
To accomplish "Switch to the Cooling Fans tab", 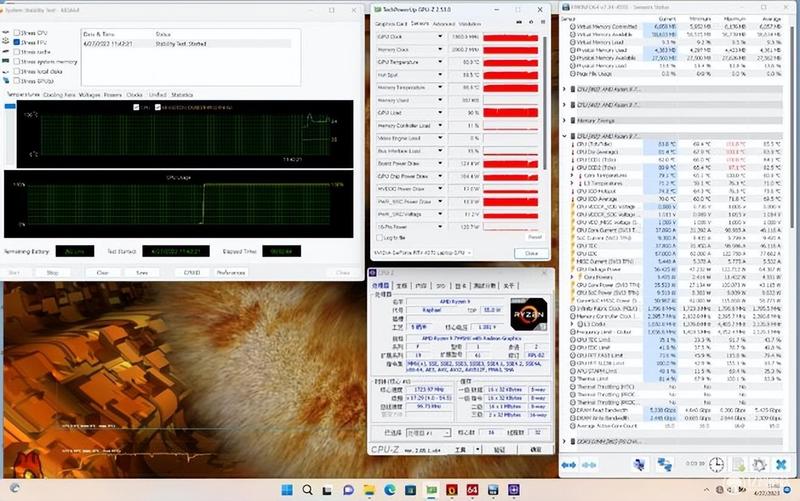I will pyautogui.click(x=59, y=95).
